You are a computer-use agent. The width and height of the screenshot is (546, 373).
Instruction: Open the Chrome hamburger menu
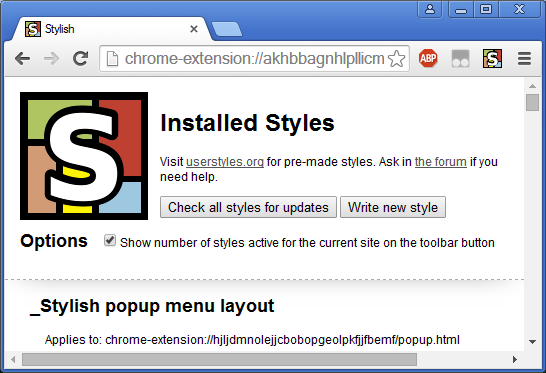pyautogui.click(x=524, y=59)
